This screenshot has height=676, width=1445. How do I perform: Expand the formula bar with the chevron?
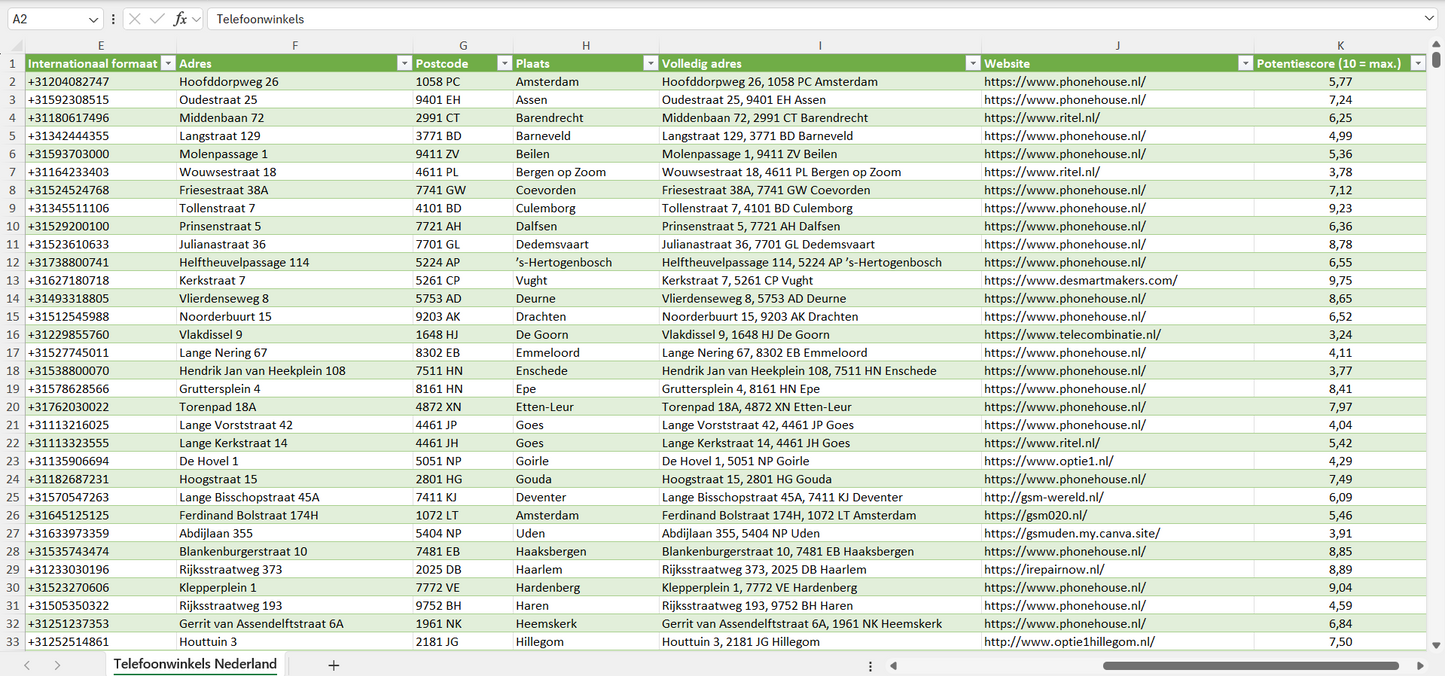(x=1429, y=19)
